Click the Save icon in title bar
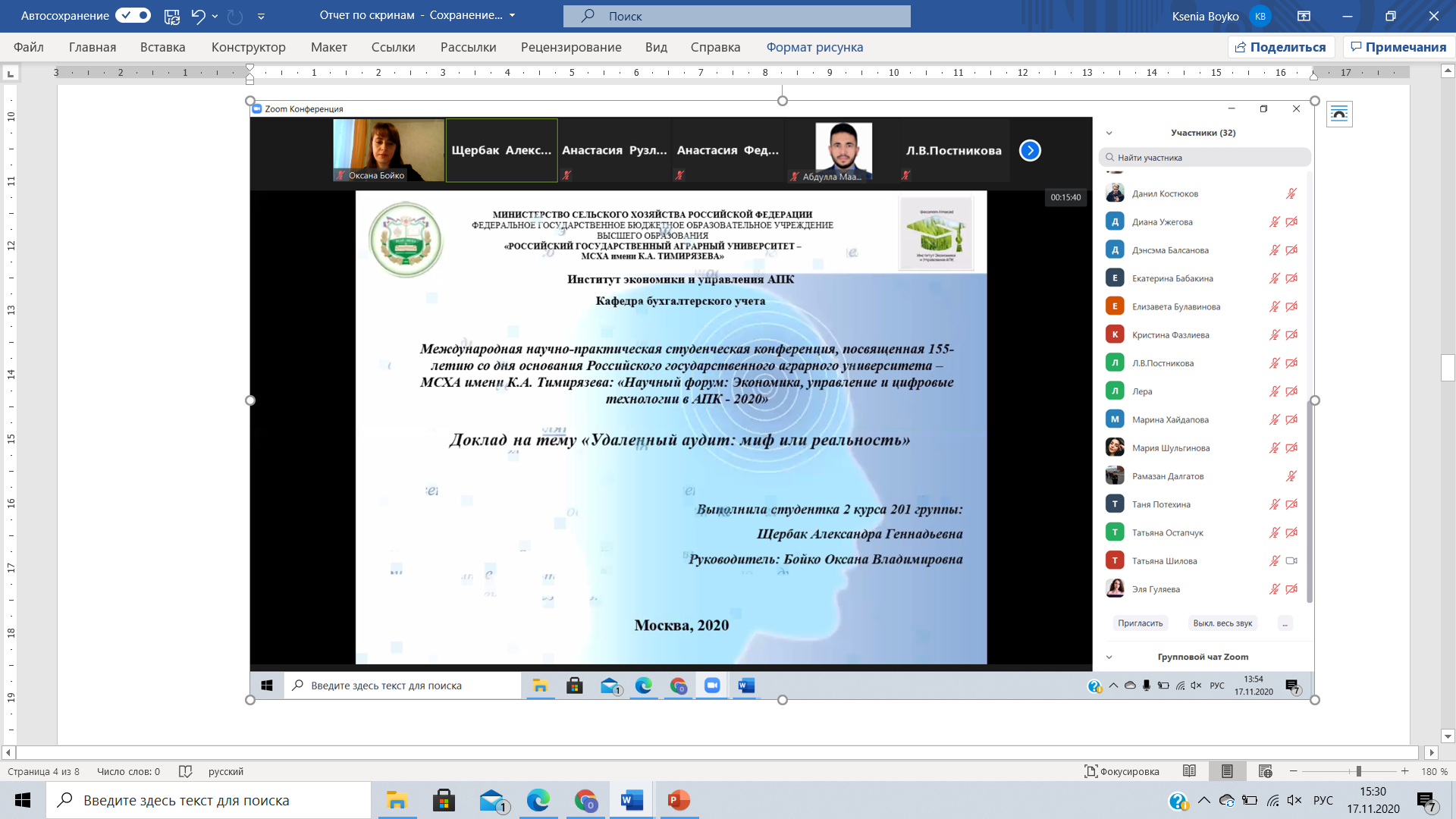The height and width of the screenshot is (819, 1456). [172, 16]
